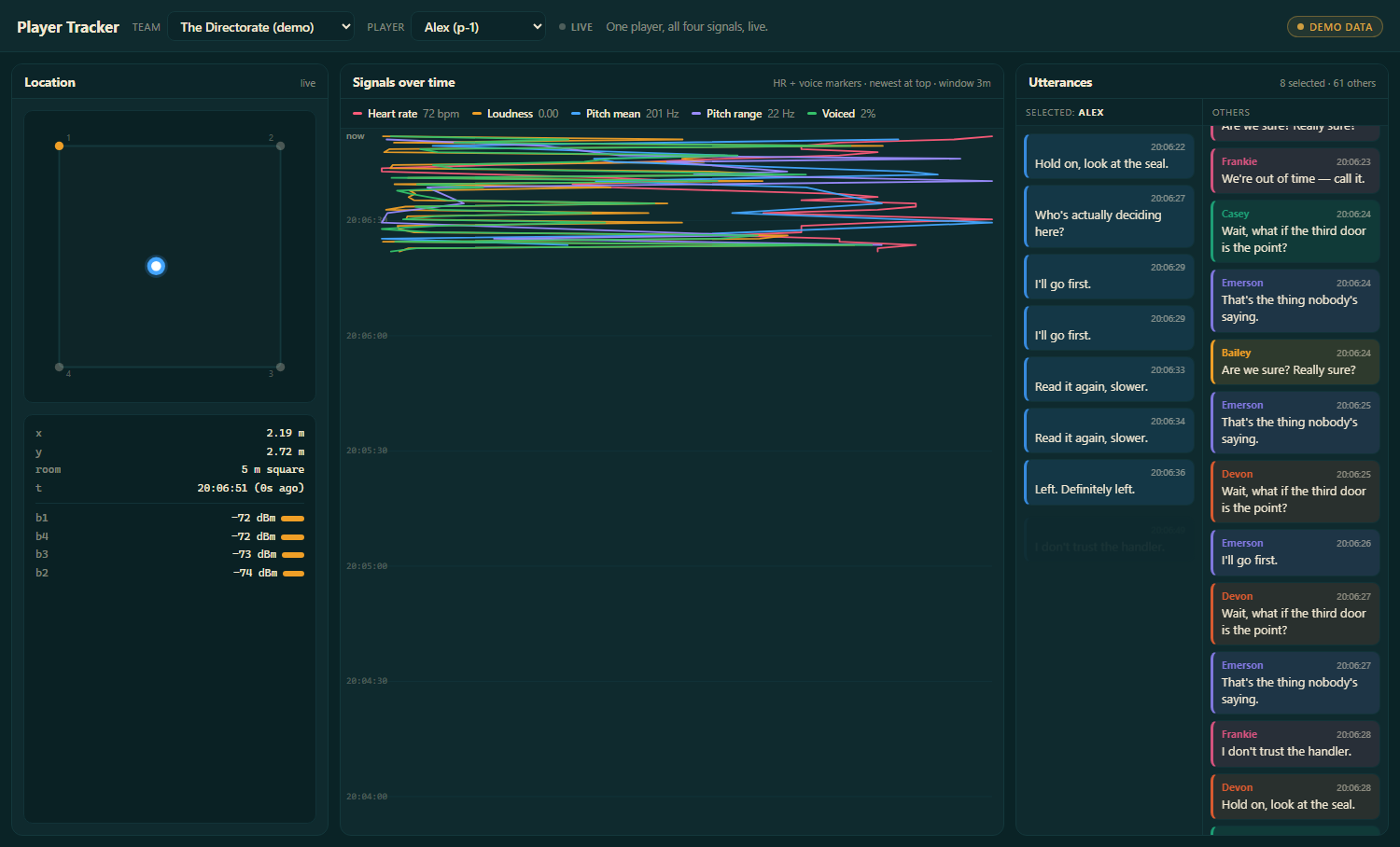This screenshot has height=847, width=1400.
Task: Open Casey's 20:06:24 third door utterance
Action: [x=1295, y=231]
